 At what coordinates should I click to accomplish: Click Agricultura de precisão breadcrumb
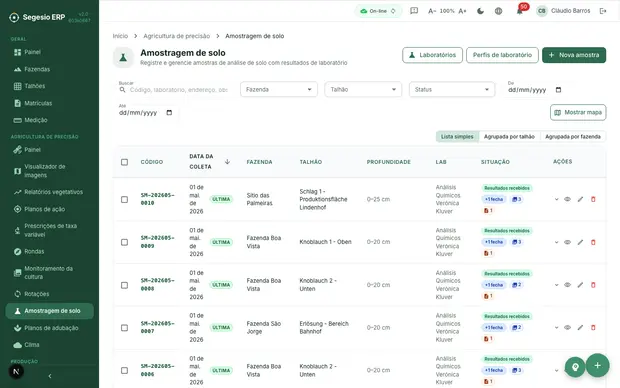(176, 36)
